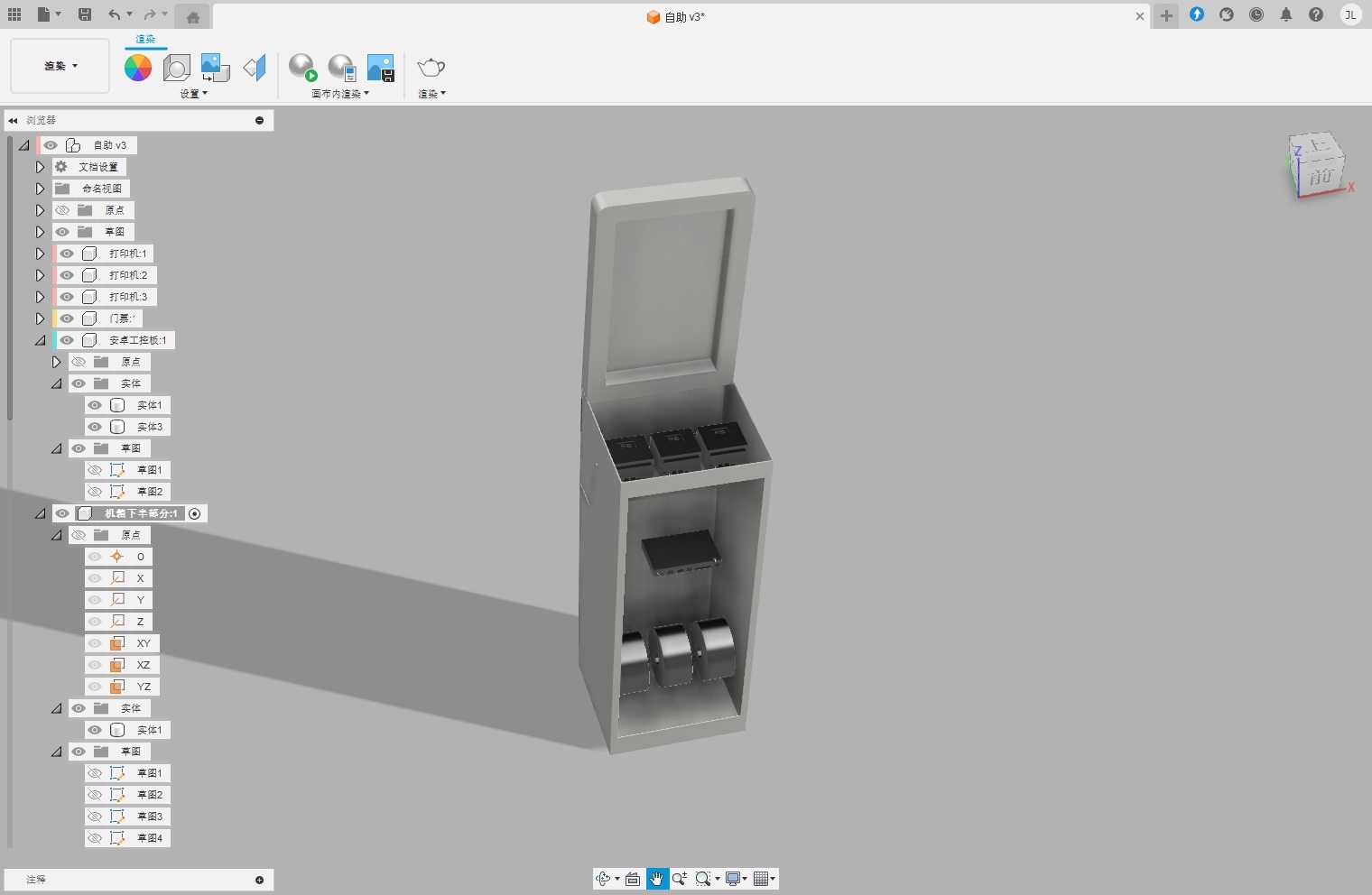Open the 画布内渲染 dropdown menu
The image size is (1372, 895).
[340, 94]
